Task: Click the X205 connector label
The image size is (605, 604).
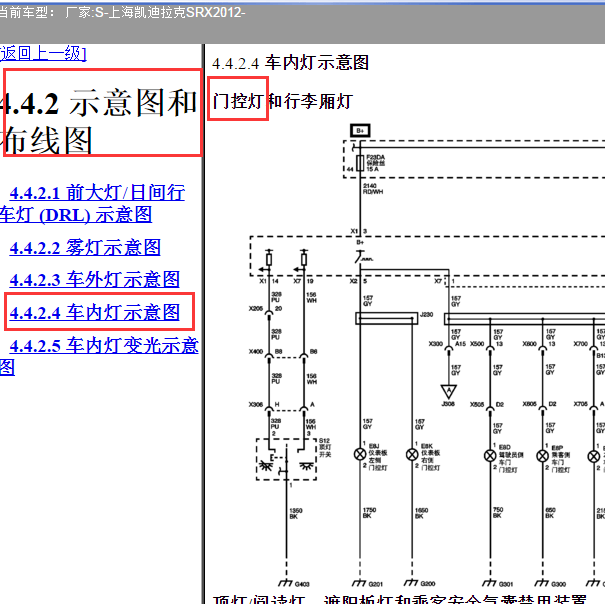Action: click(x=256, y=308)
